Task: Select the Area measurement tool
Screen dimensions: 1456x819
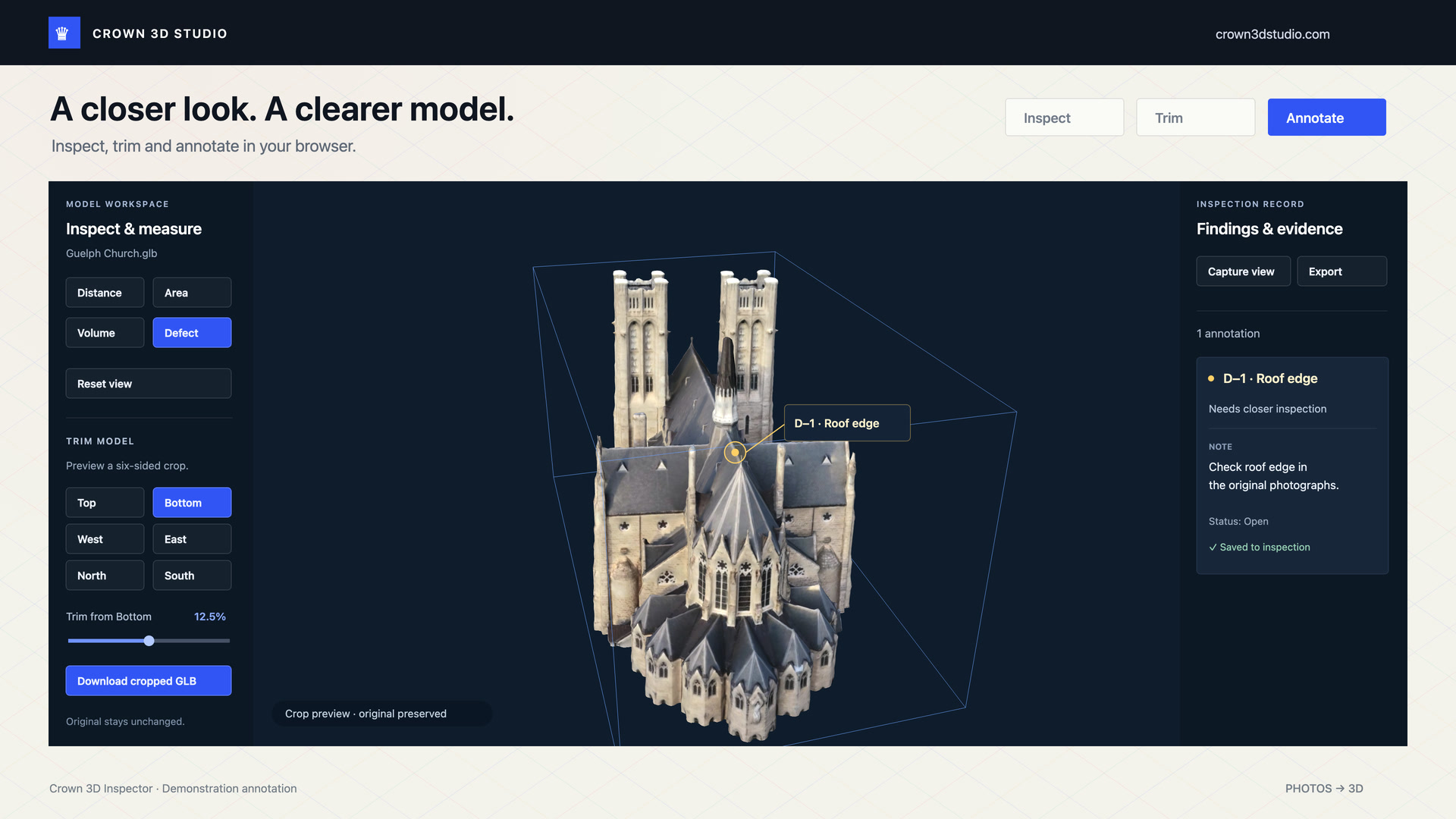Action: [x=192, y=293]
